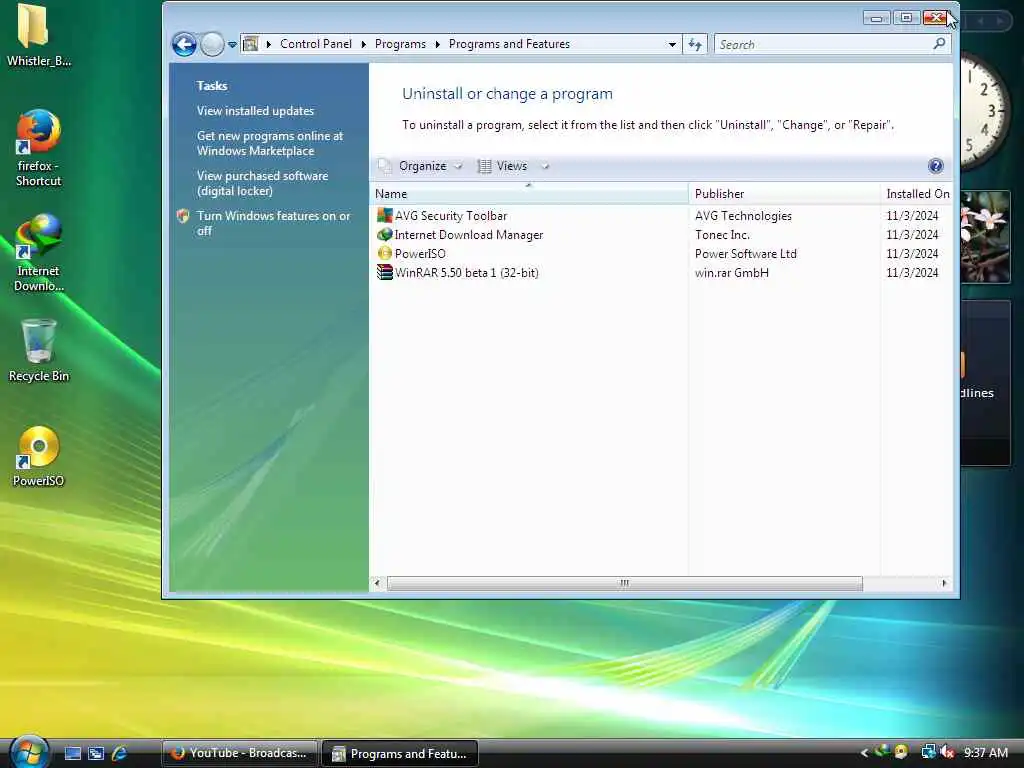Select the Recycle Bin desktop icon
1024x768 pixels.
pyautogui.click(x=39, y=351)
